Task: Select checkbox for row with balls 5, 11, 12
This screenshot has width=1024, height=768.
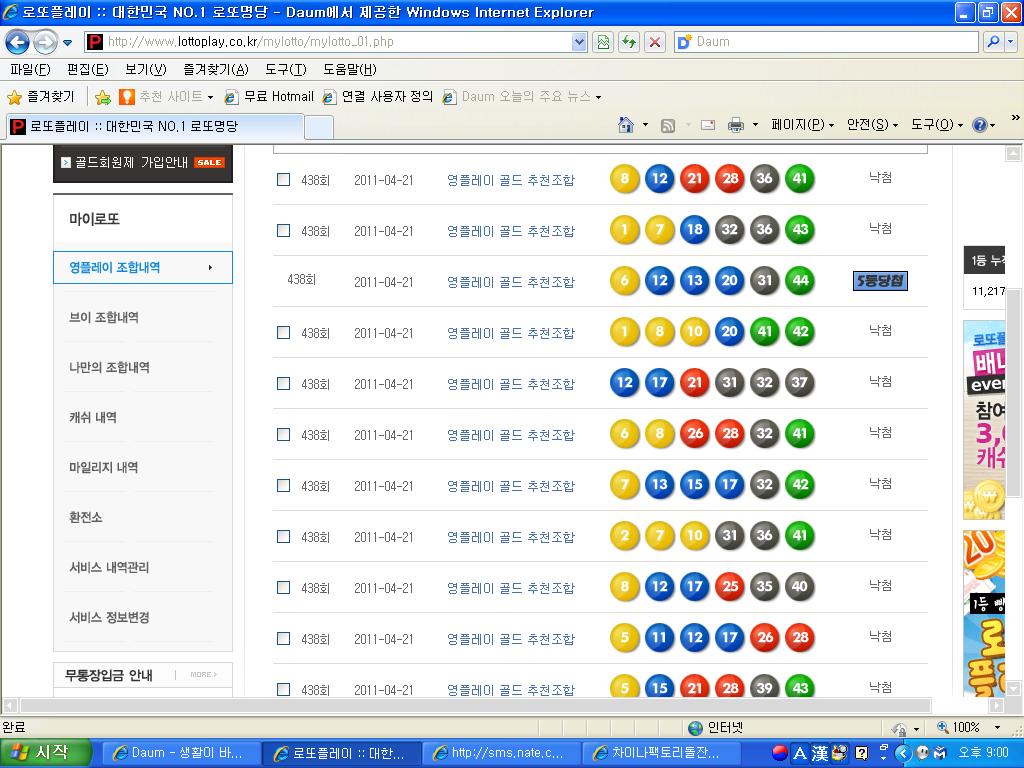Action: click(x=283, y=639)
